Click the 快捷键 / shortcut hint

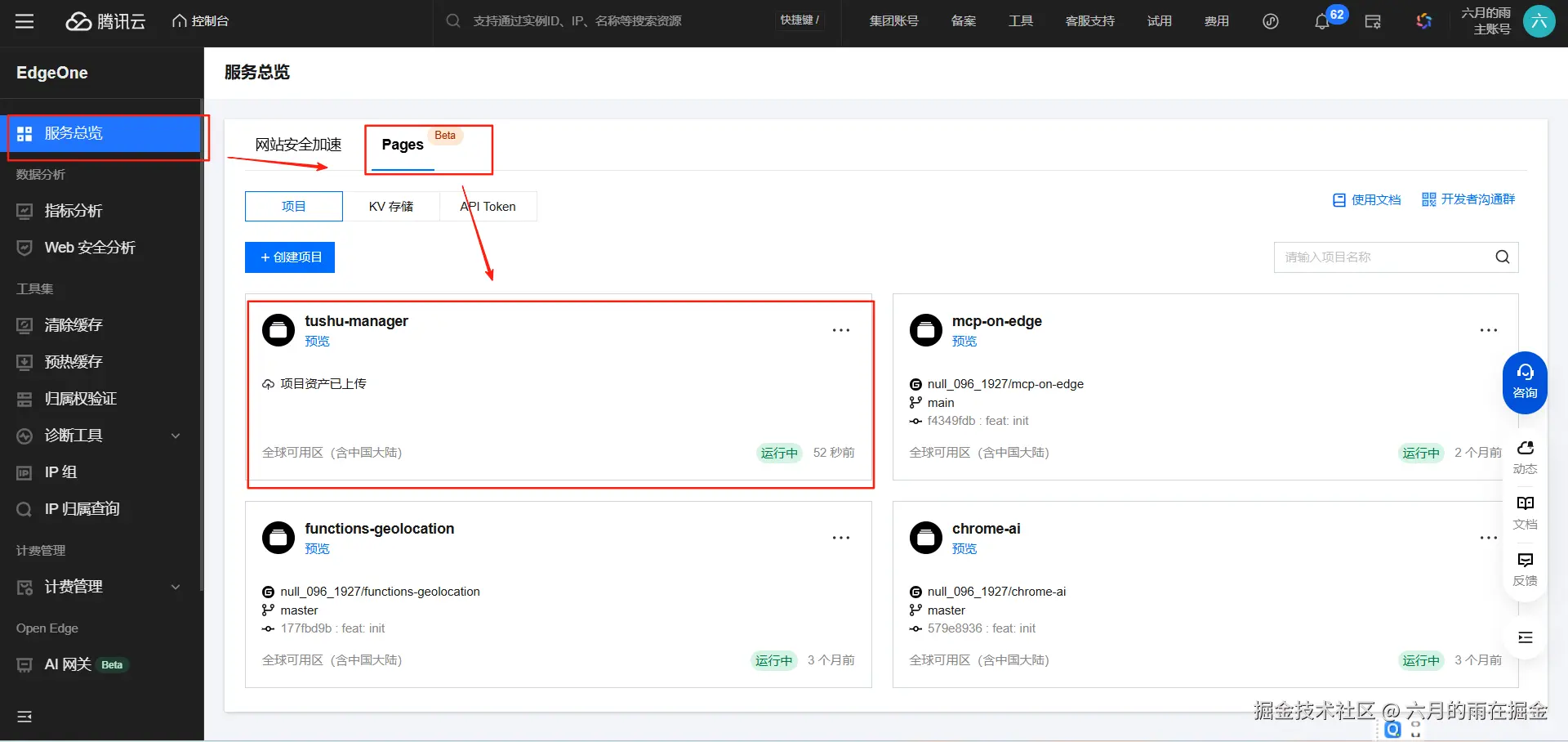point(800,20)
